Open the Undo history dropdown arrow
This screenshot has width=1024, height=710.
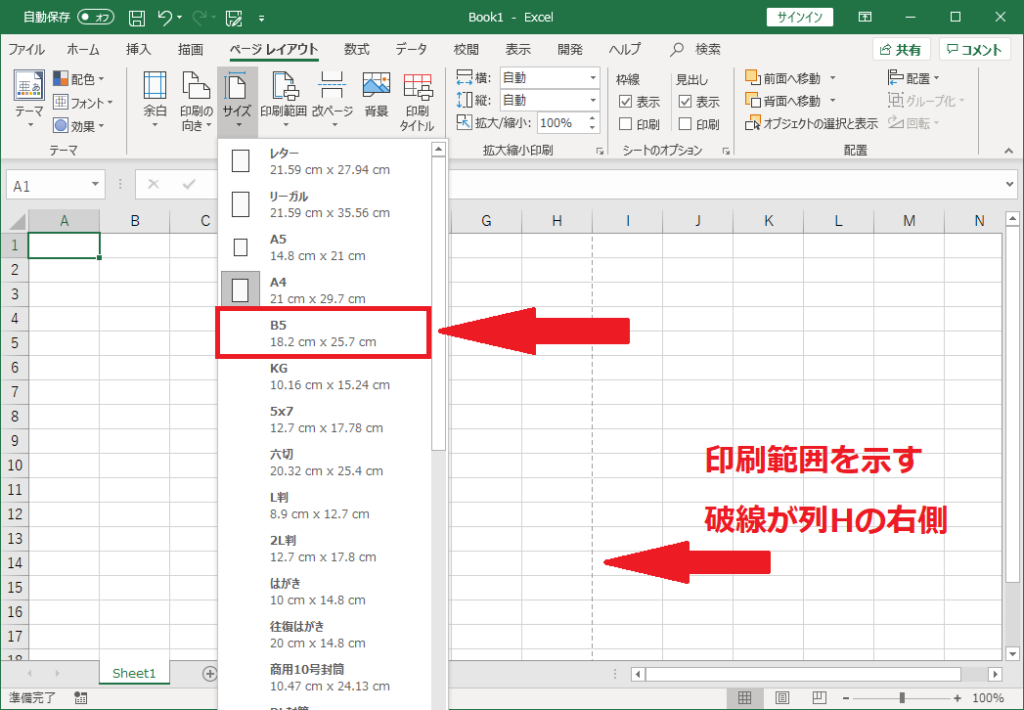(180, 18)
